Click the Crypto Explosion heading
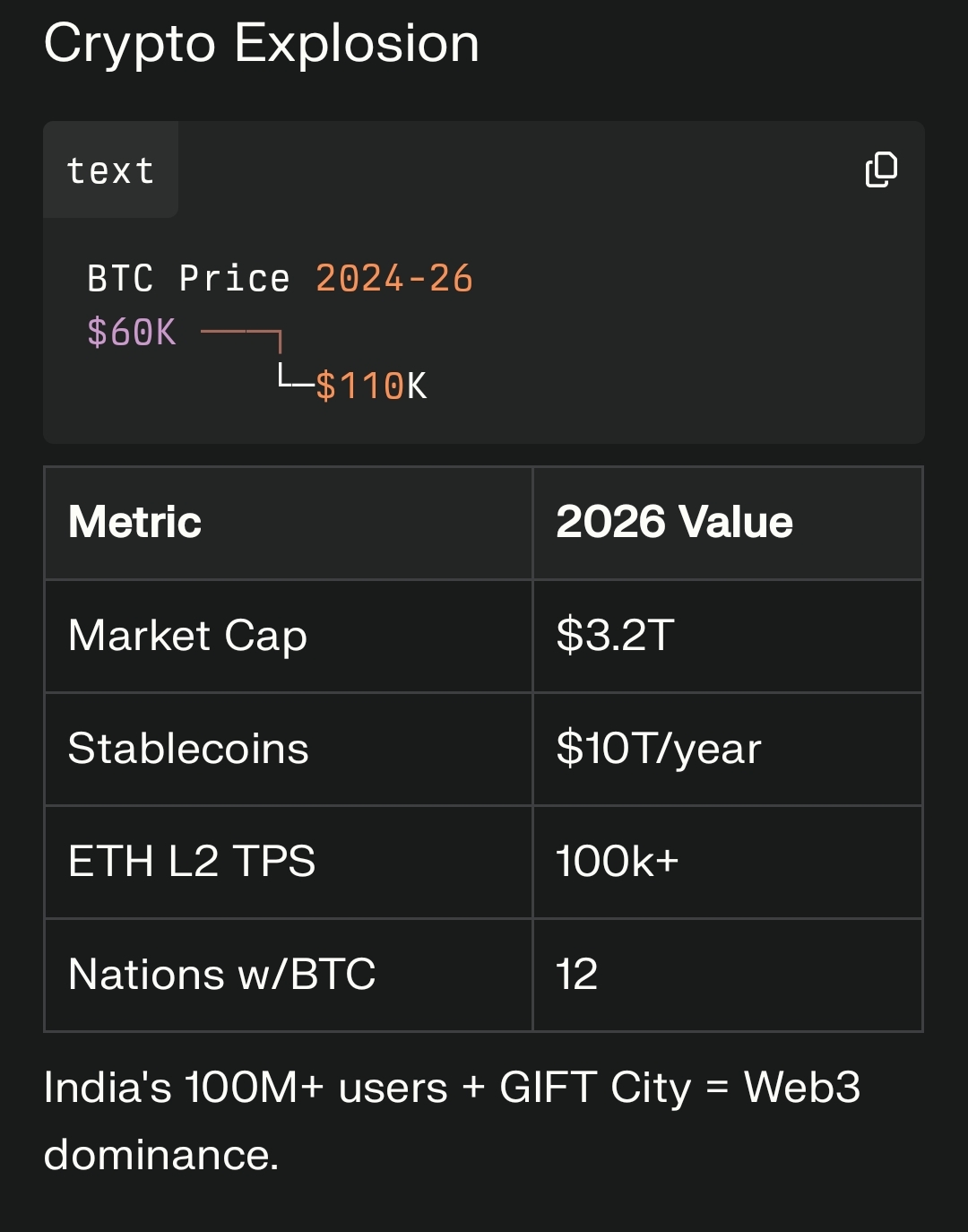 click(261, 43)
